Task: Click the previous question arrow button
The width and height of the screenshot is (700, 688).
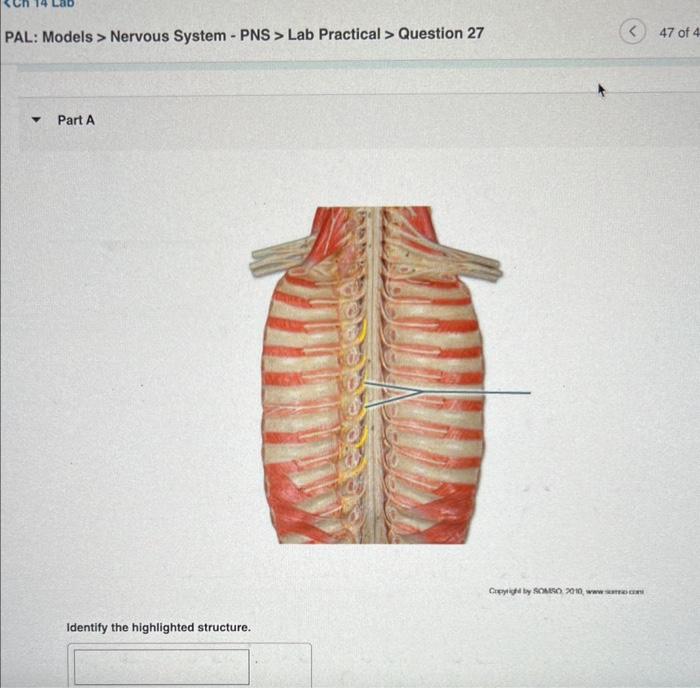Action: [632, 32]
